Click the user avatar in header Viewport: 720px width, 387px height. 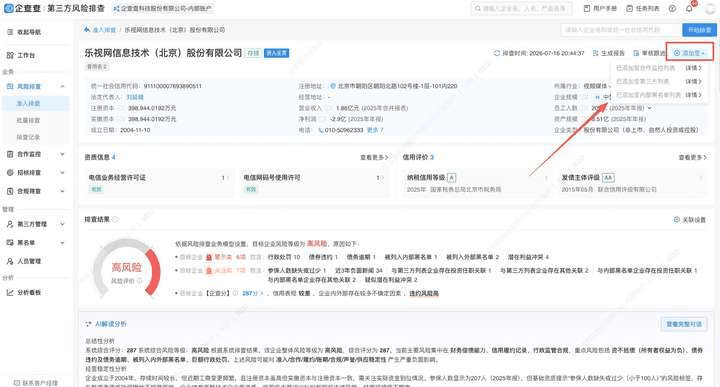[709, 8]
